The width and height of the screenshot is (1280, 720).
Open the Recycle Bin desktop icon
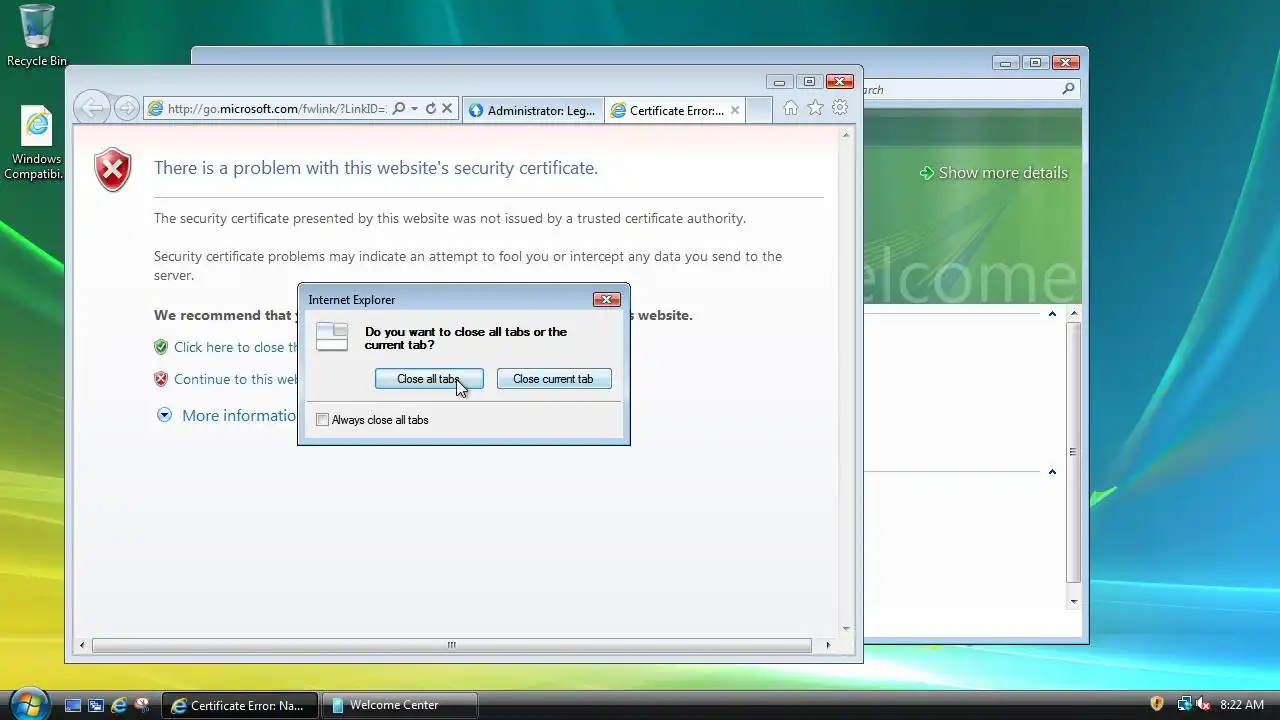37,36
